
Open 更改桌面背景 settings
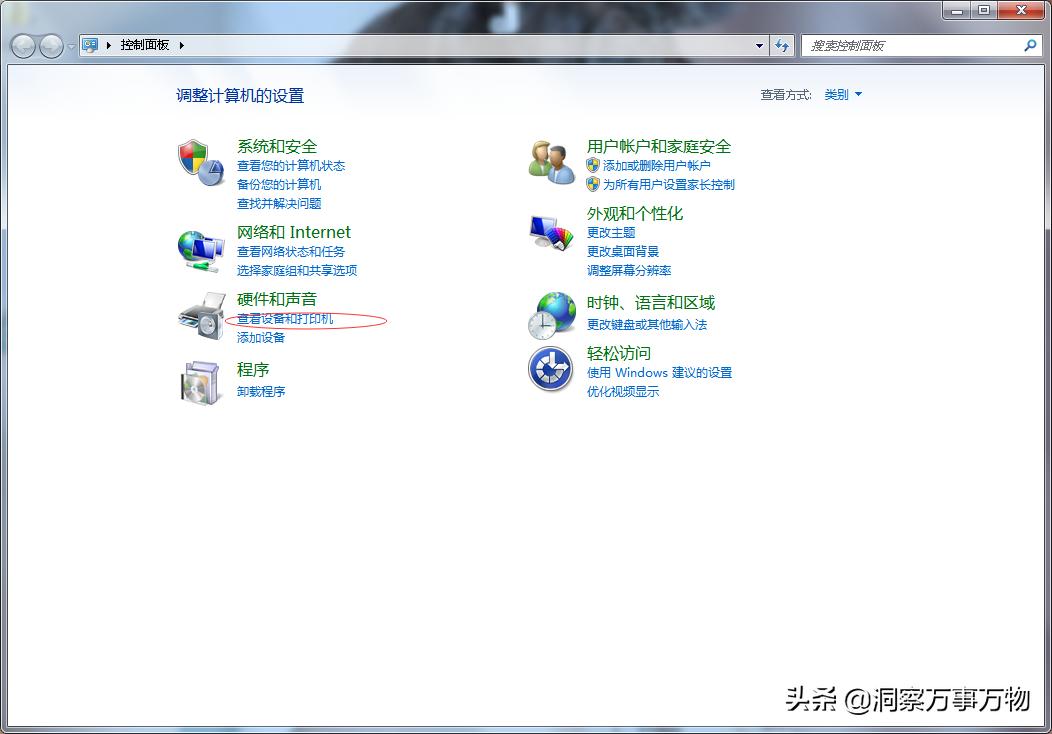click(x=622, y=251)
